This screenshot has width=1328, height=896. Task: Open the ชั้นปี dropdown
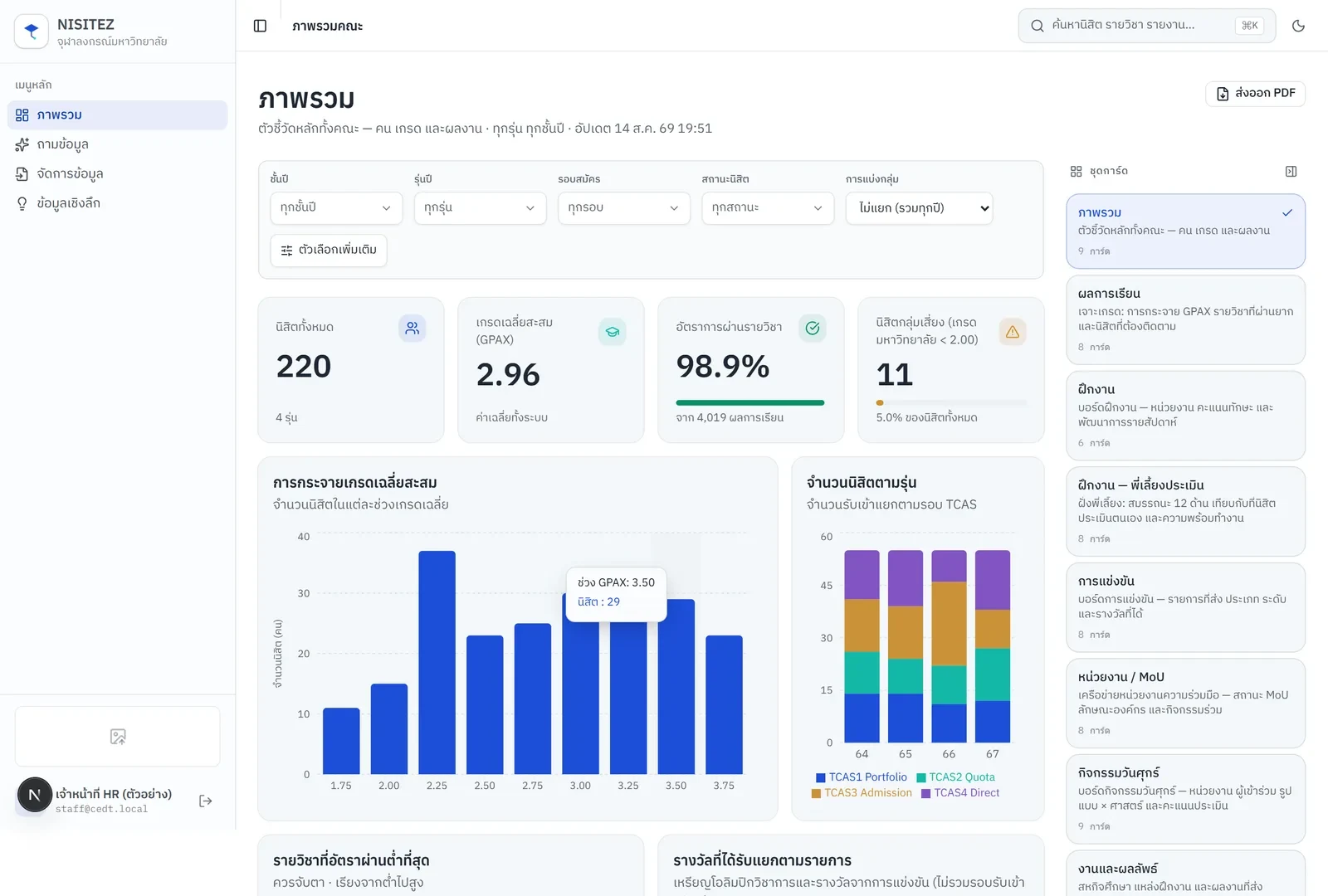tap(336, 208)
